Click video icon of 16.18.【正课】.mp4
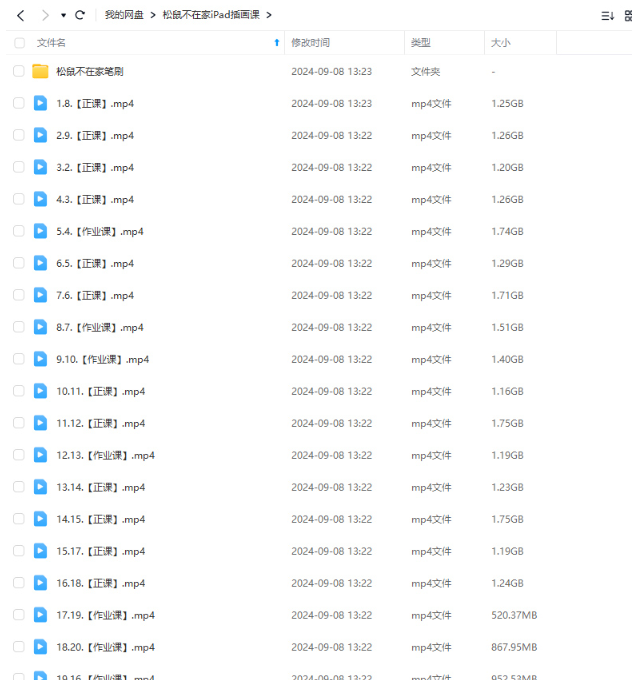632x680 pixels. click(40, 583)
